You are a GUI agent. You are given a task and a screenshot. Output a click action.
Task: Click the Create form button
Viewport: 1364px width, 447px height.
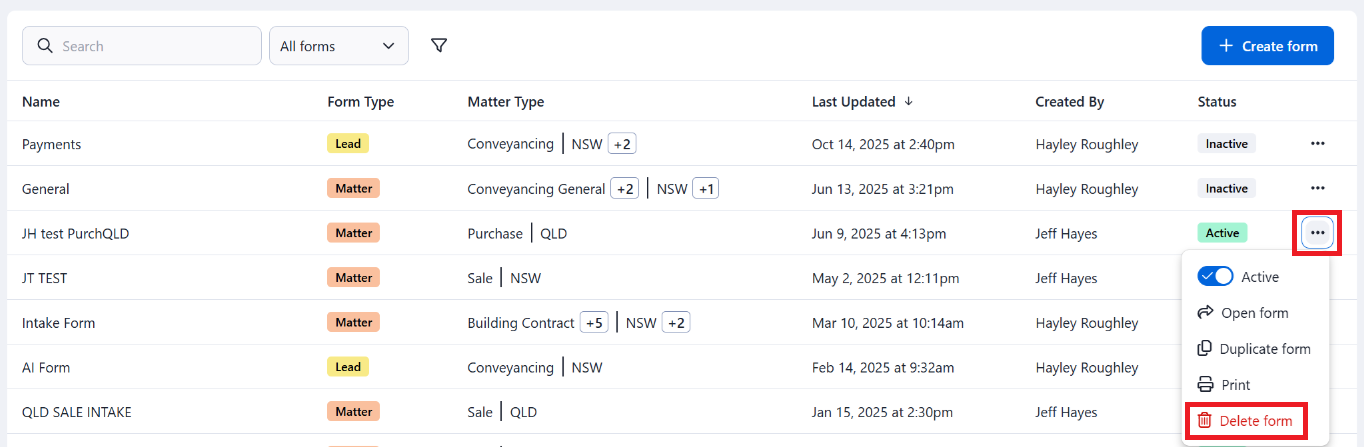point(1267,46)
